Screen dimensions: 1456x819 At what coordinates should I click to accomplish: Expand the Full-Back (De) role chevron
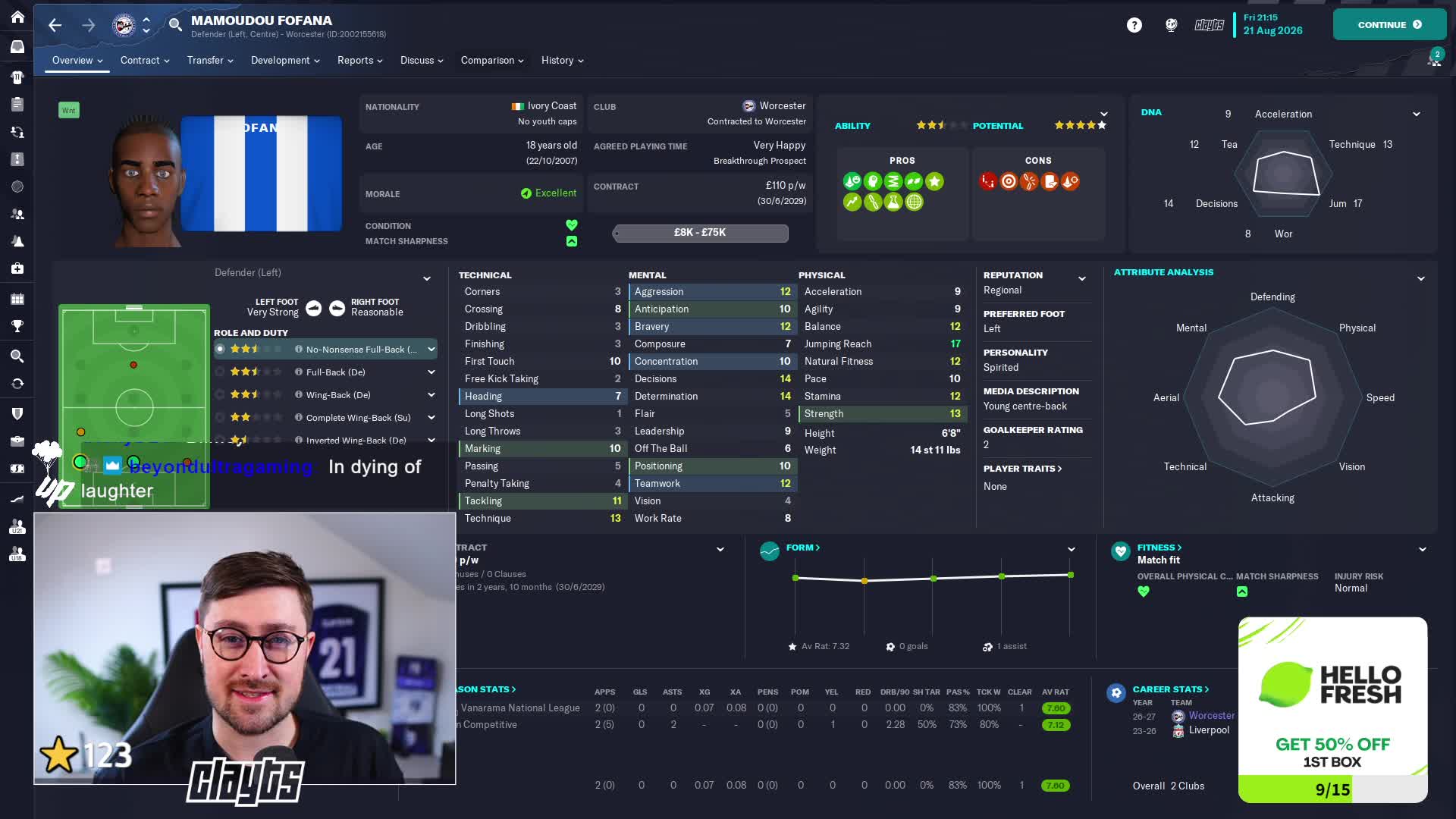pos(431,372)
